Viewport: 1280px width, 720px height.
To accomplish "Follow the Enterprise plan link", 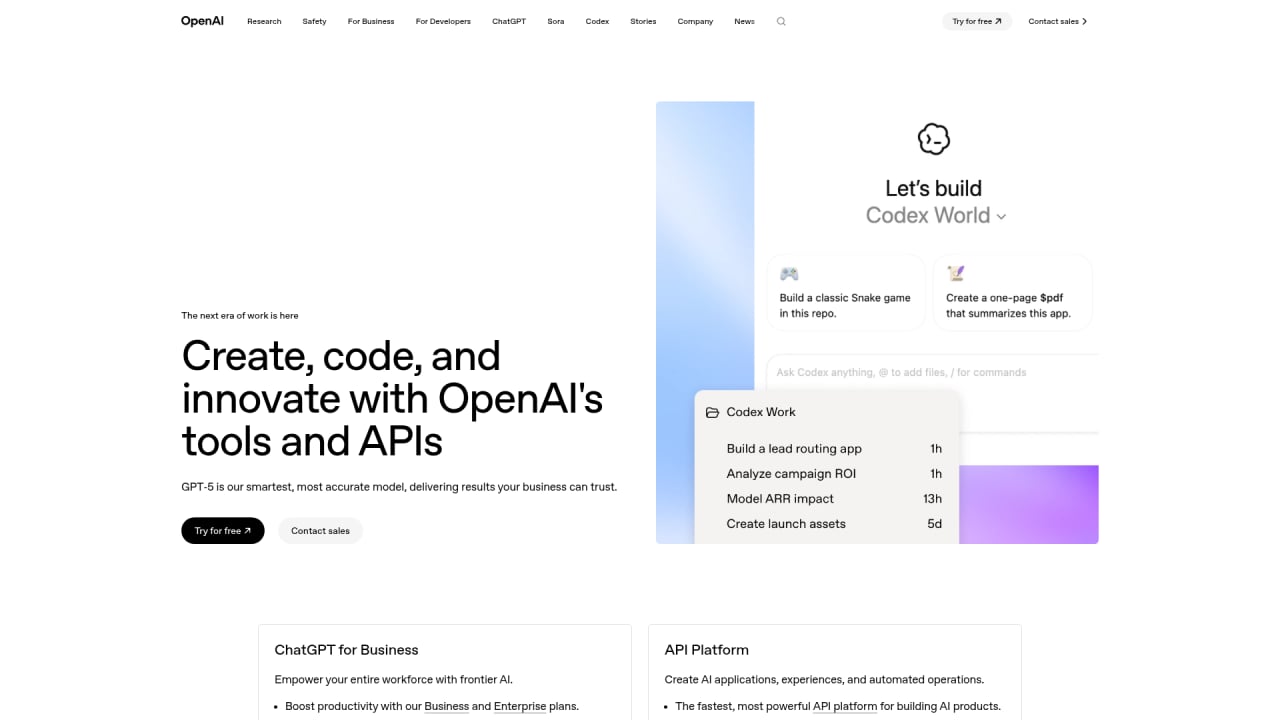I will tap(520, 706).
